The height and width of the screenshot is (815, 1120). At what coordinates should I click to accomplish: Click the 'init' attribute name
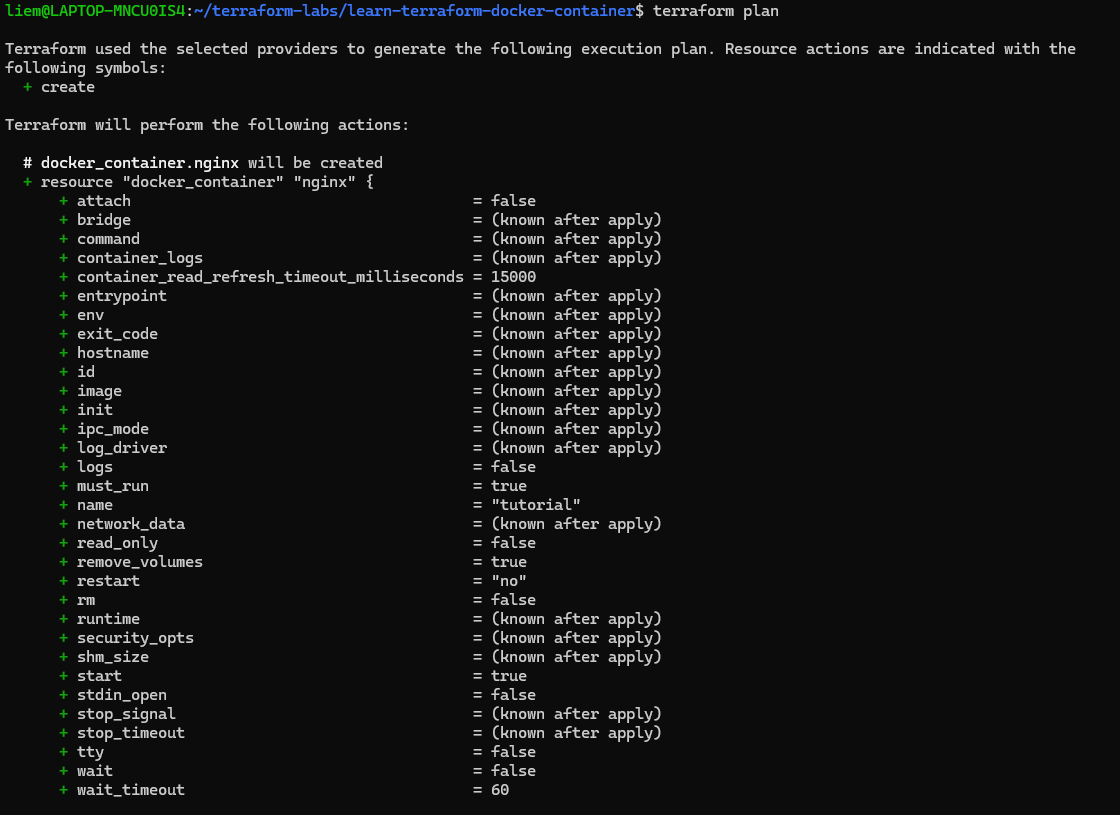95,410
